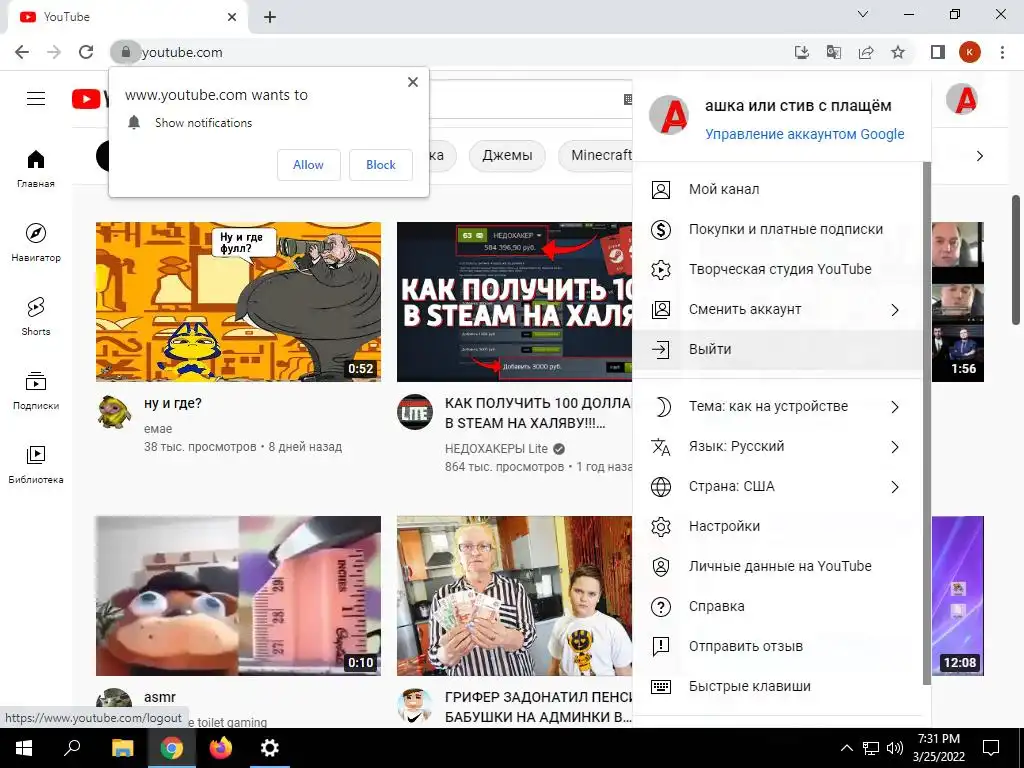Select the Джемы filter chip

coord(507,155)
